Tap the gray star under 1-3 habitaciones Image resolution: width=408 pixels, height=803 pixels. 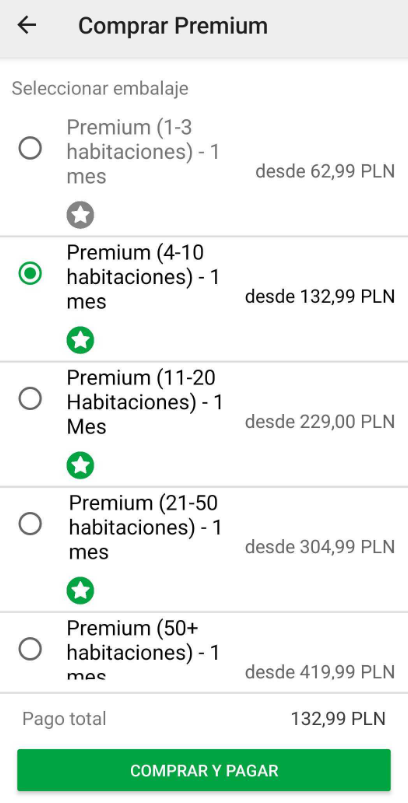80,215
